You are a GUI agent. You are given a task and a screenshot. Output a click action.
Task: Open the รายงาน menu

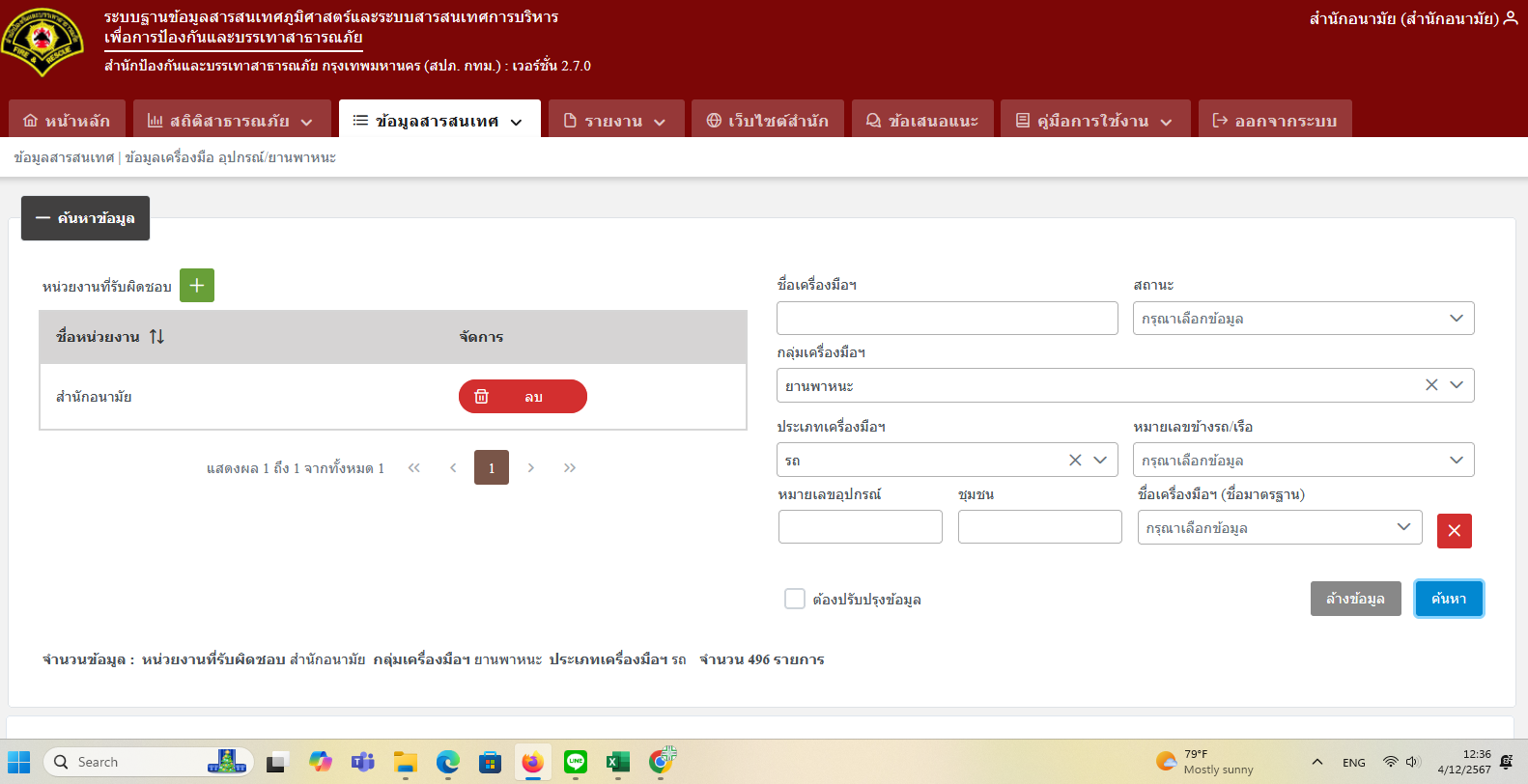(615, 121)
